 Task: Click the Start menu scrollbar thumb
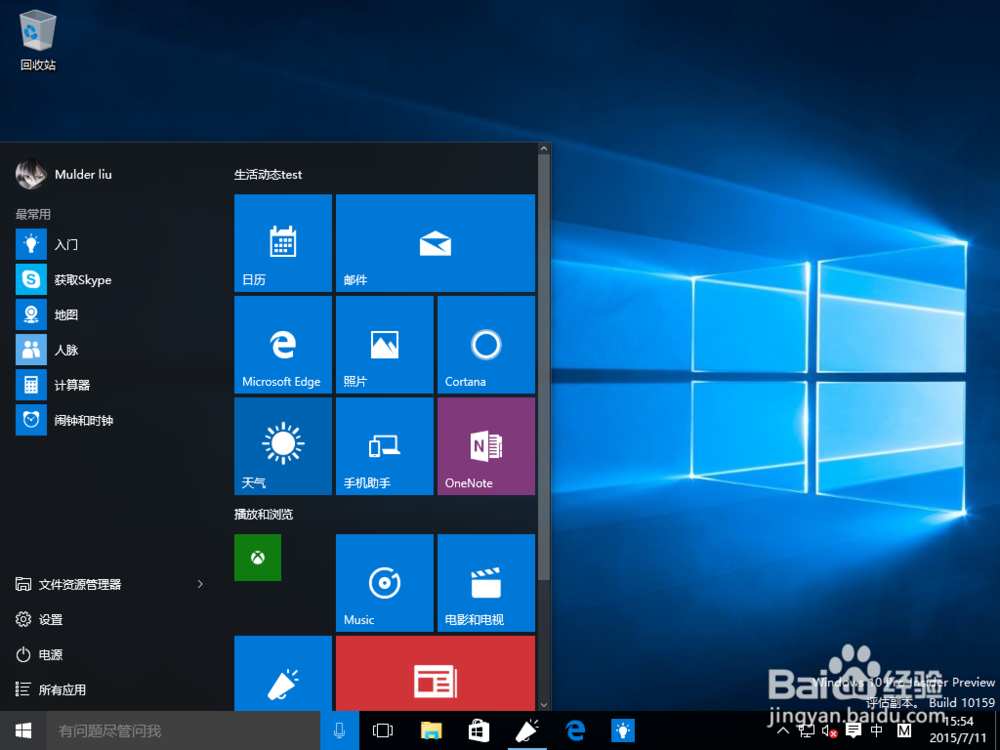pyautogui.click(x=544, y=367)
